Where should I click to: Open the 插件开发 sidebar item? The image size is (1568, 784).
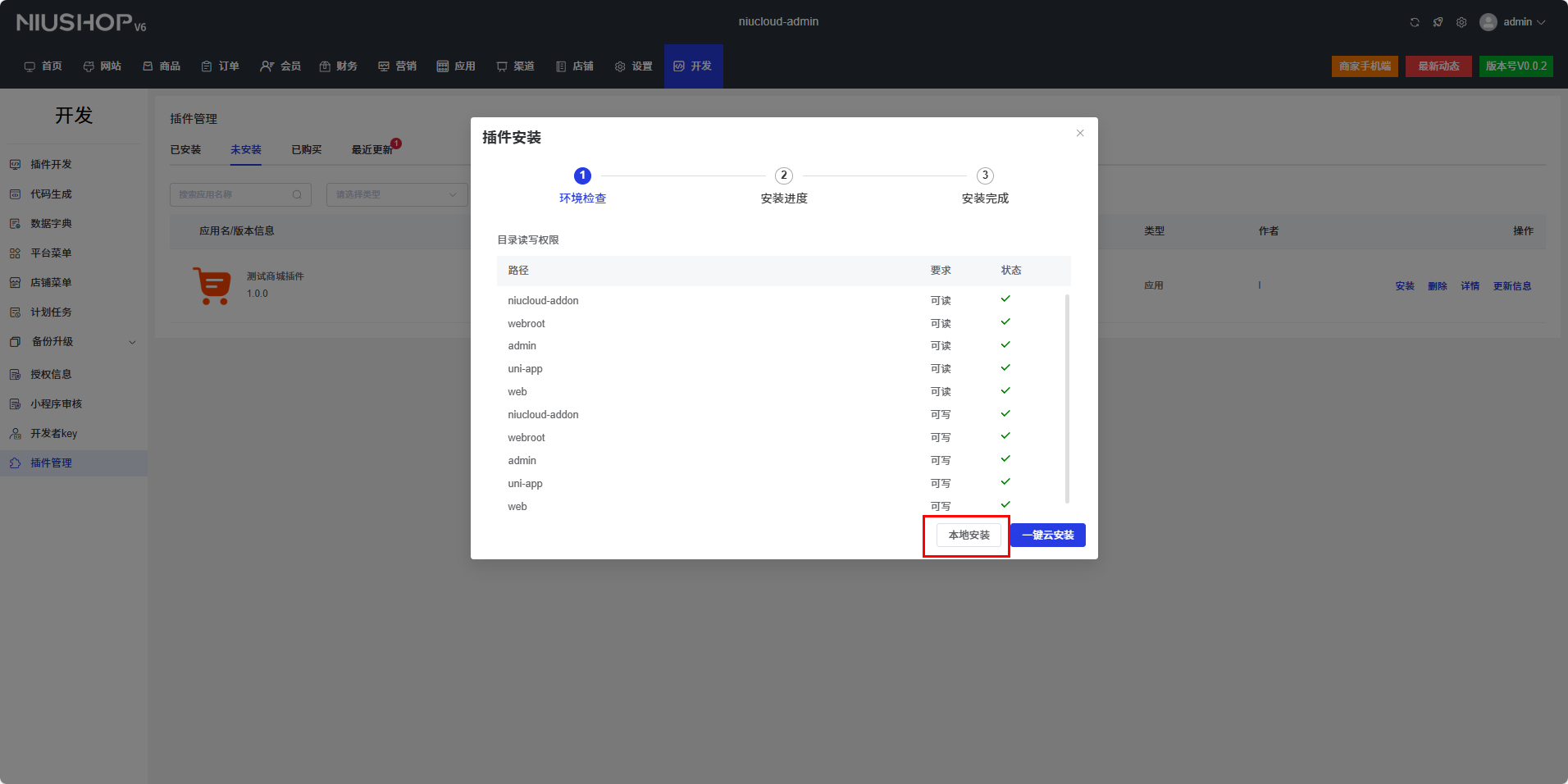tap(51, 164)
